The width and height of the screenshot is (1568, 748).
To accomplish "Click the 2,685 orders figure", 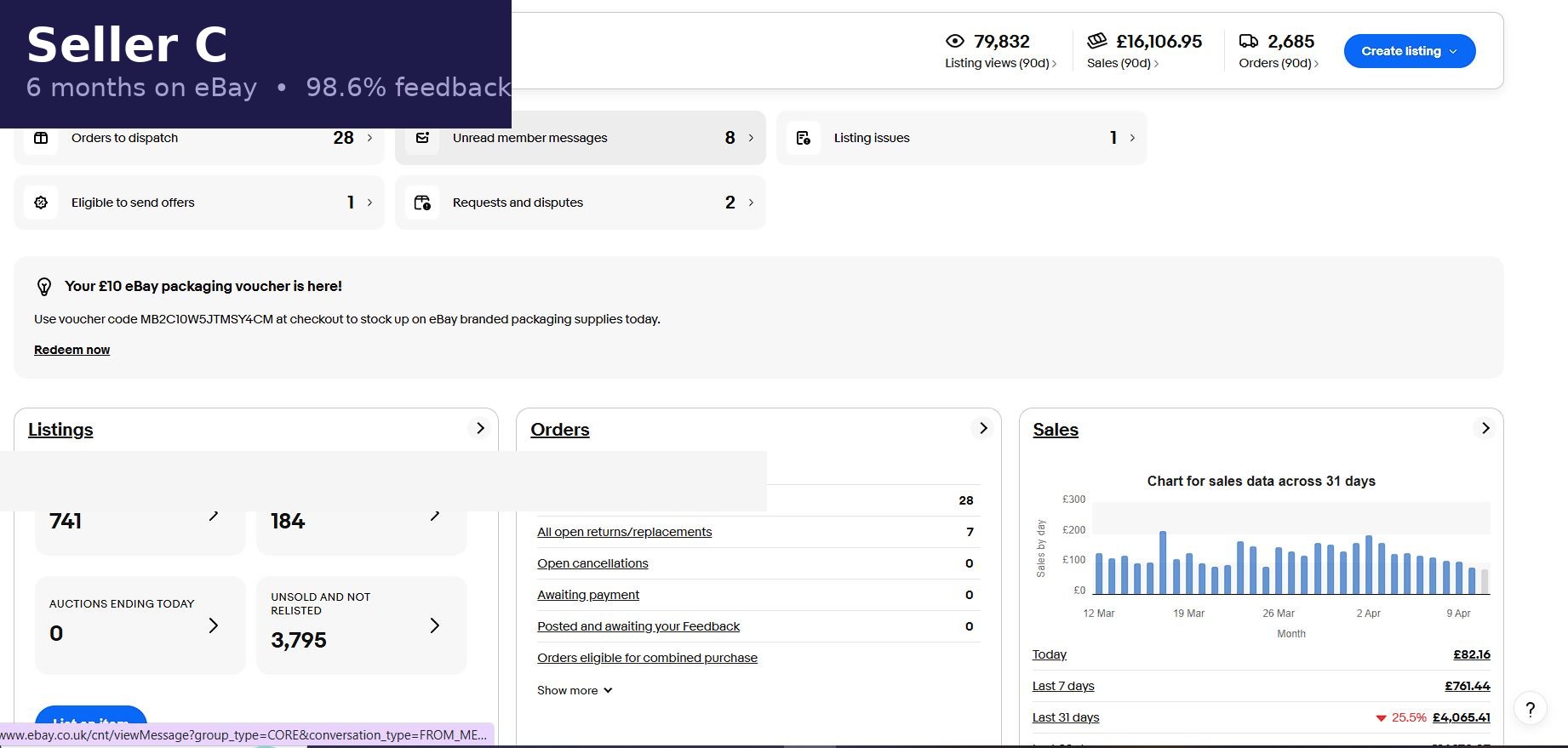I will [x=1291, y=41].
